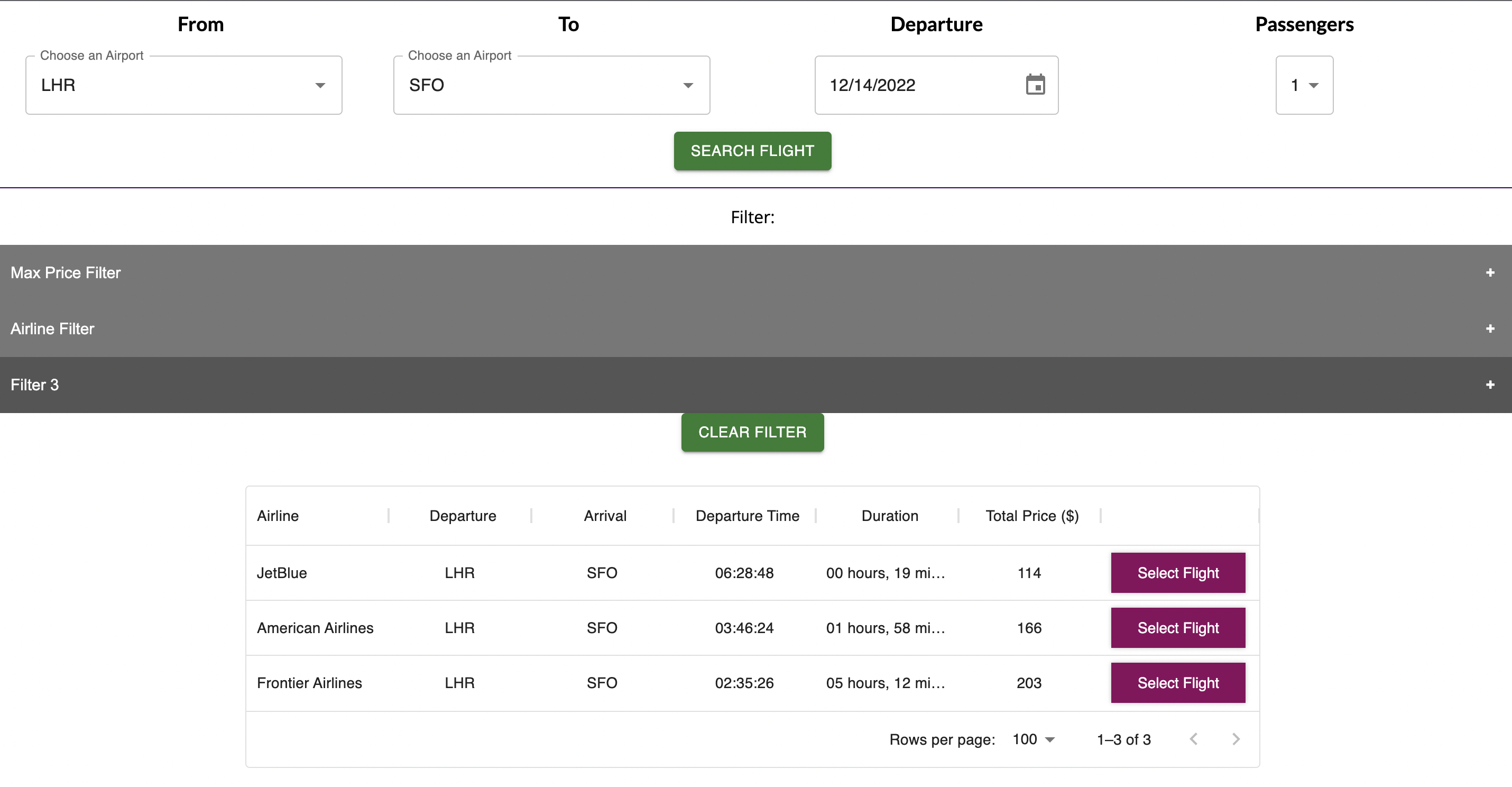The width and height of the screenshot is (1512, 787).
Task: Click the Clear Filter button
Action: click(752, 432)
